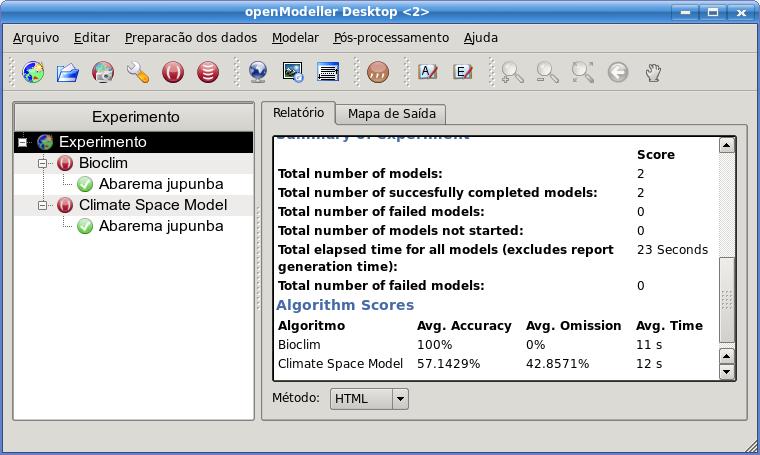Click the new experiment globe icon
Image resolution: width=760 pixels, height=455 pixels.
tap(33, 73)
